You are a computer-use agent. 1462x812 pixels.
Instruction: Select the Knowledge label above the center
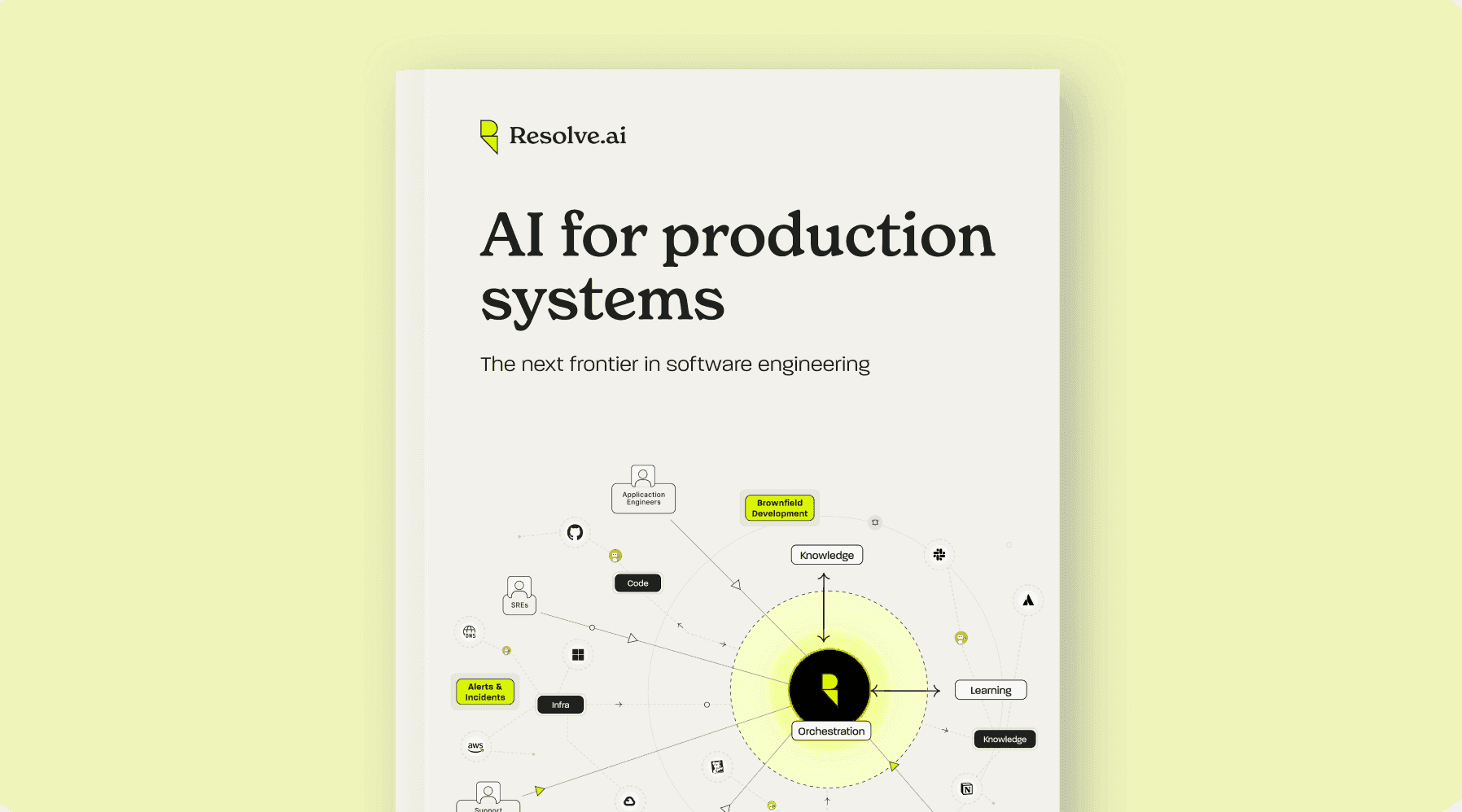(826, 554)
